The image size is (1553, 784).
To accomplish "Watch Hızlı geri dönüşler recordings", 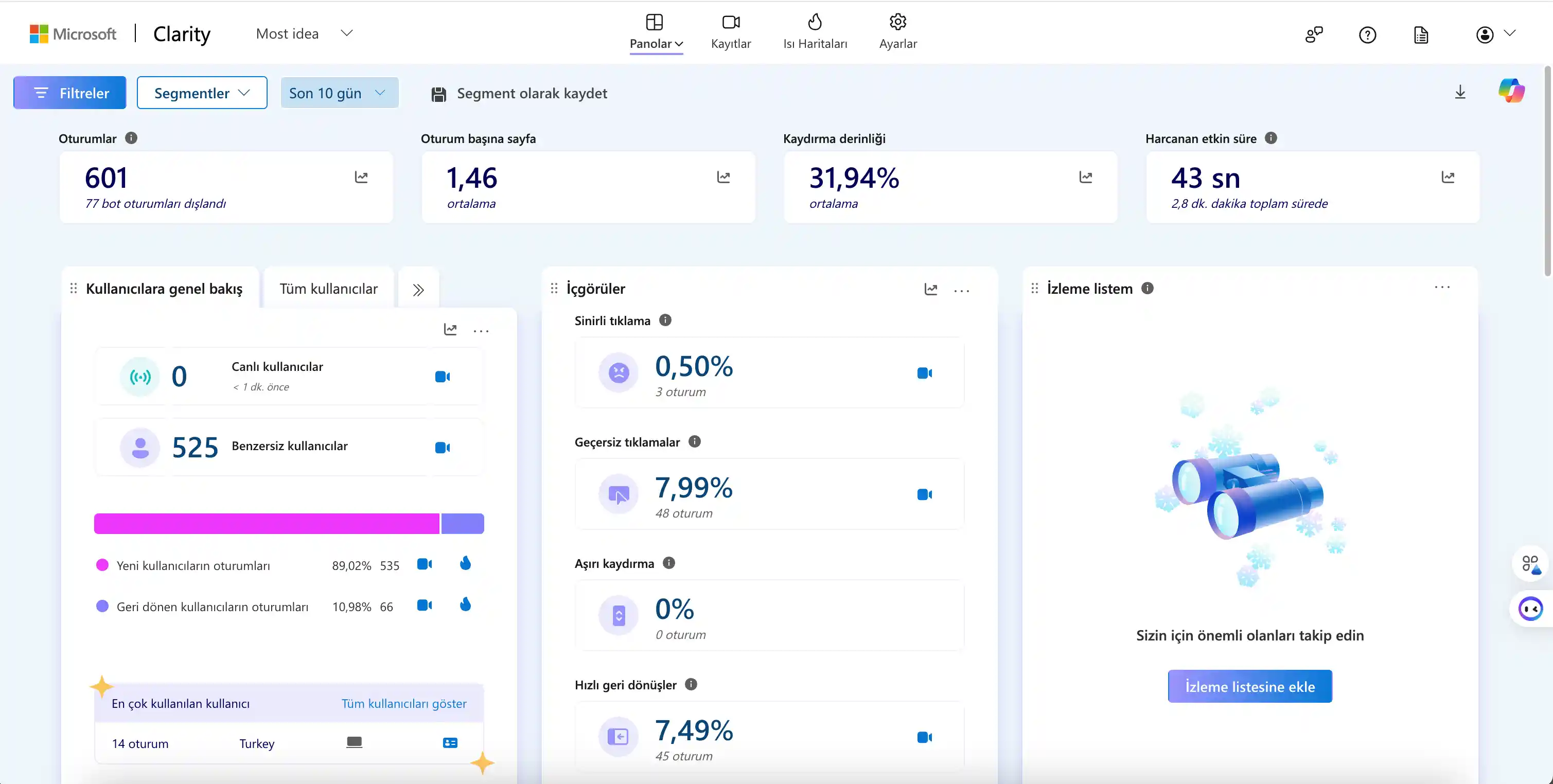I will (x=925, y=737).
